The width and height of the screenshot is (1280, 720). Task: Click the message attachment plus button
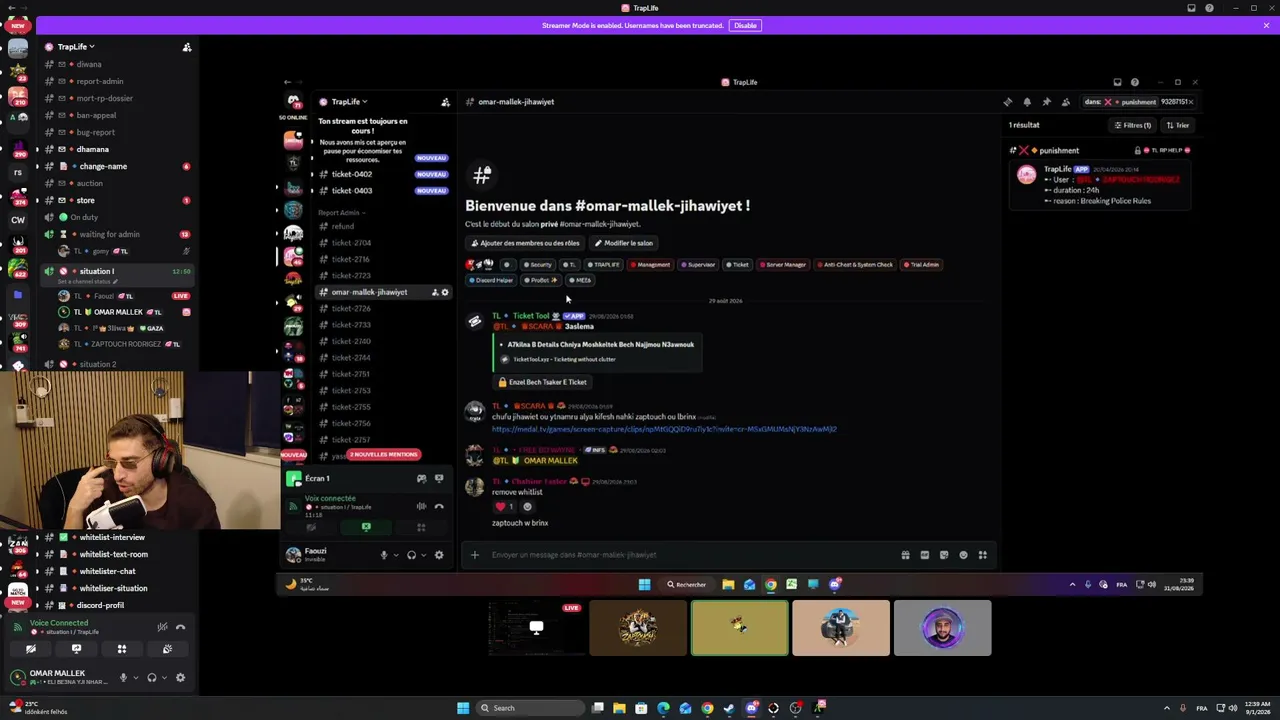tap(475, 555)
